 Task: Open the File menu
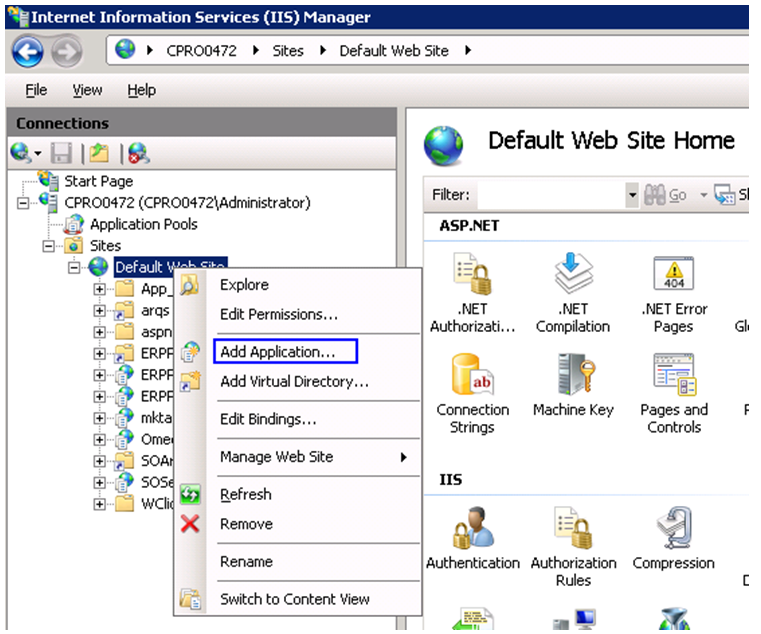(x=36, y=90)
